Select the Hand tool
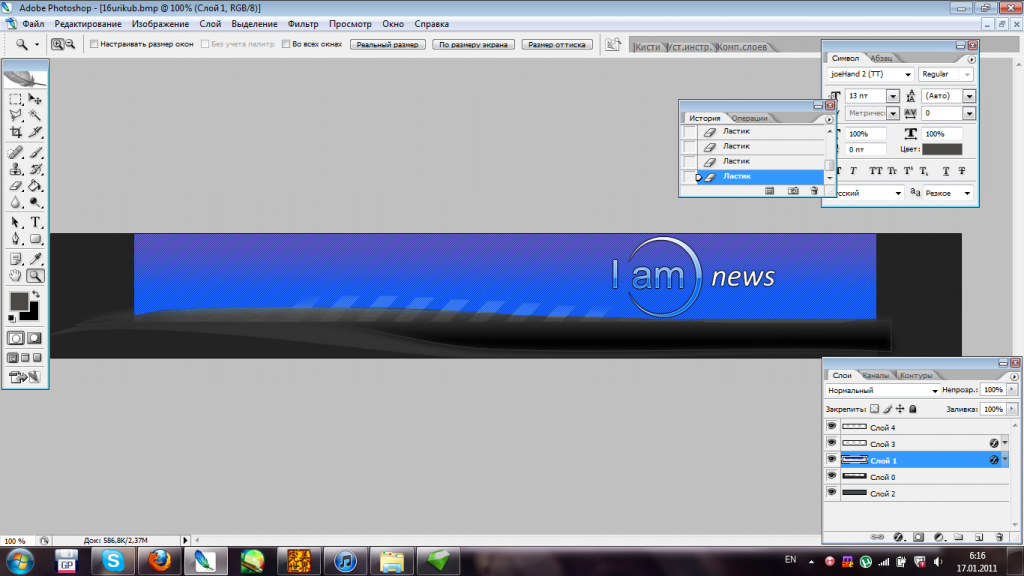The image size is (1024, 576). (x=16, y=276)
